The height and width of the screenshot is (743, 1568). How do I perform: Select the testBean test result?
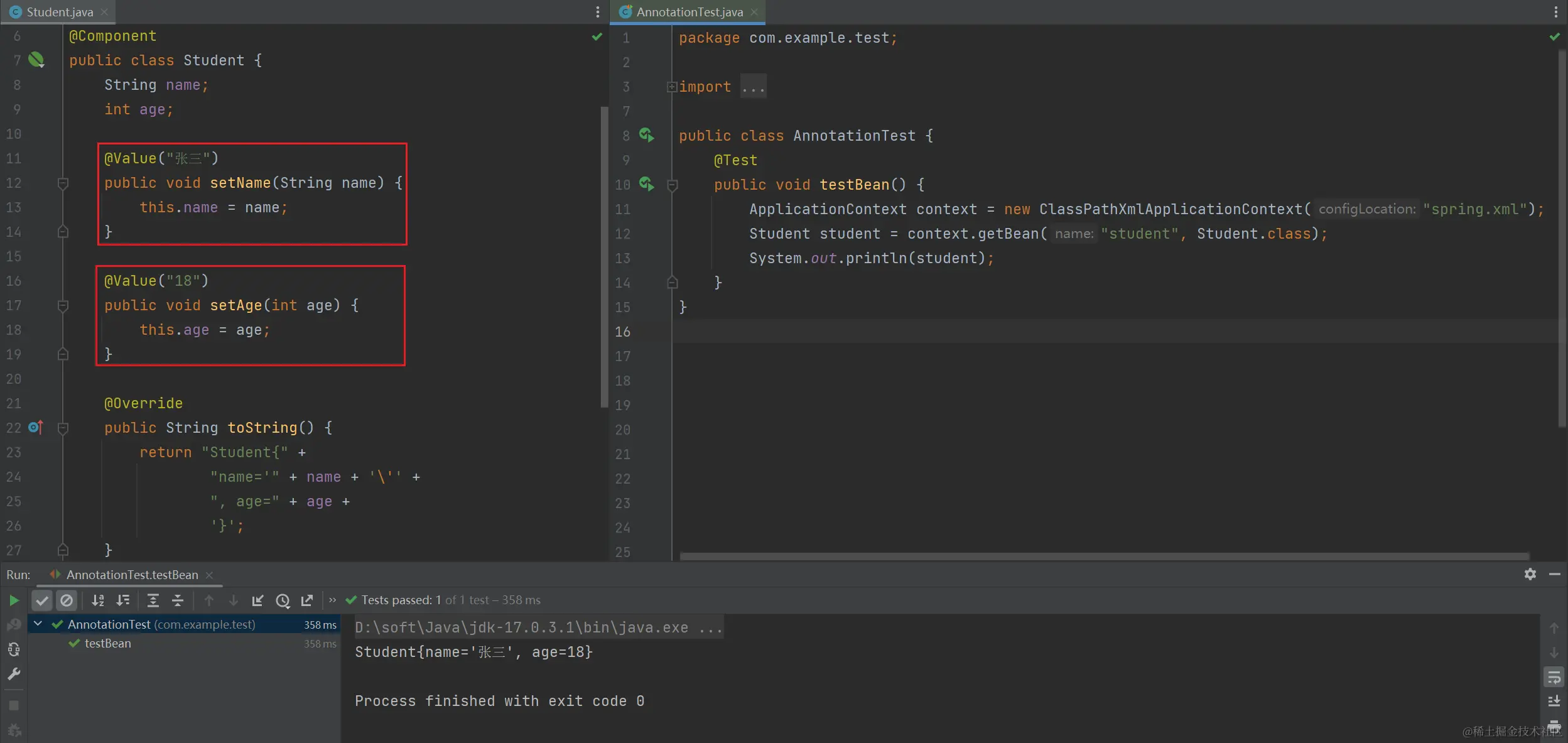pos(107,643)
